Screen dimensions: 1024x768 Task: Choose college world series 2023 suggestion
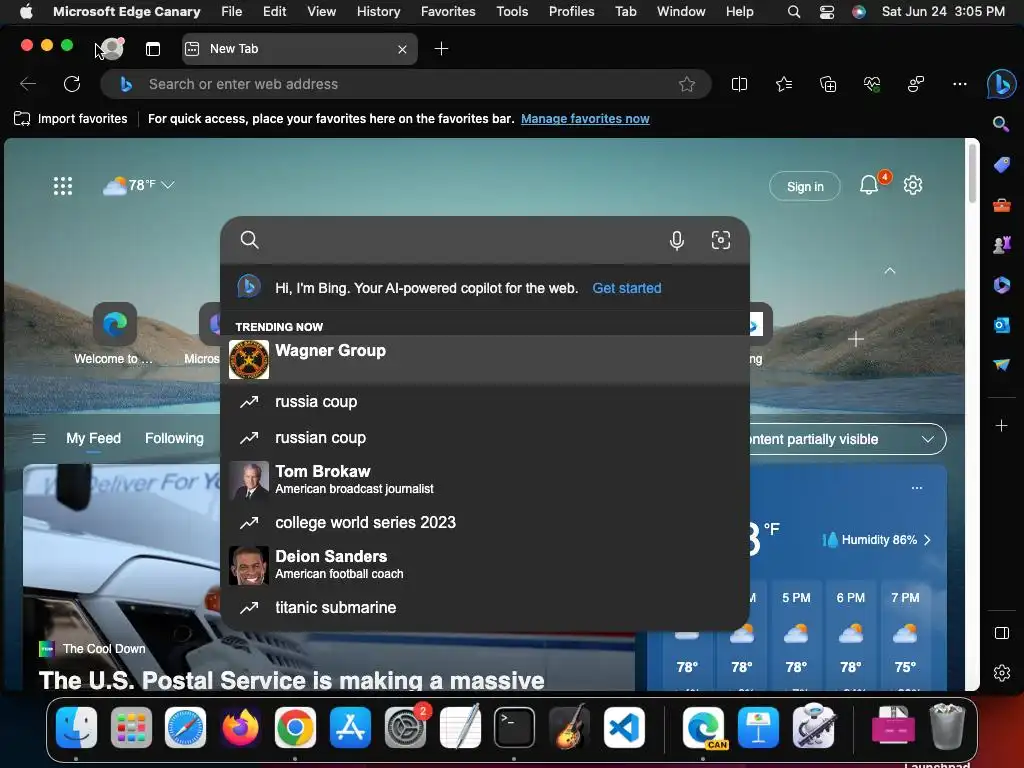pos(485,522)
